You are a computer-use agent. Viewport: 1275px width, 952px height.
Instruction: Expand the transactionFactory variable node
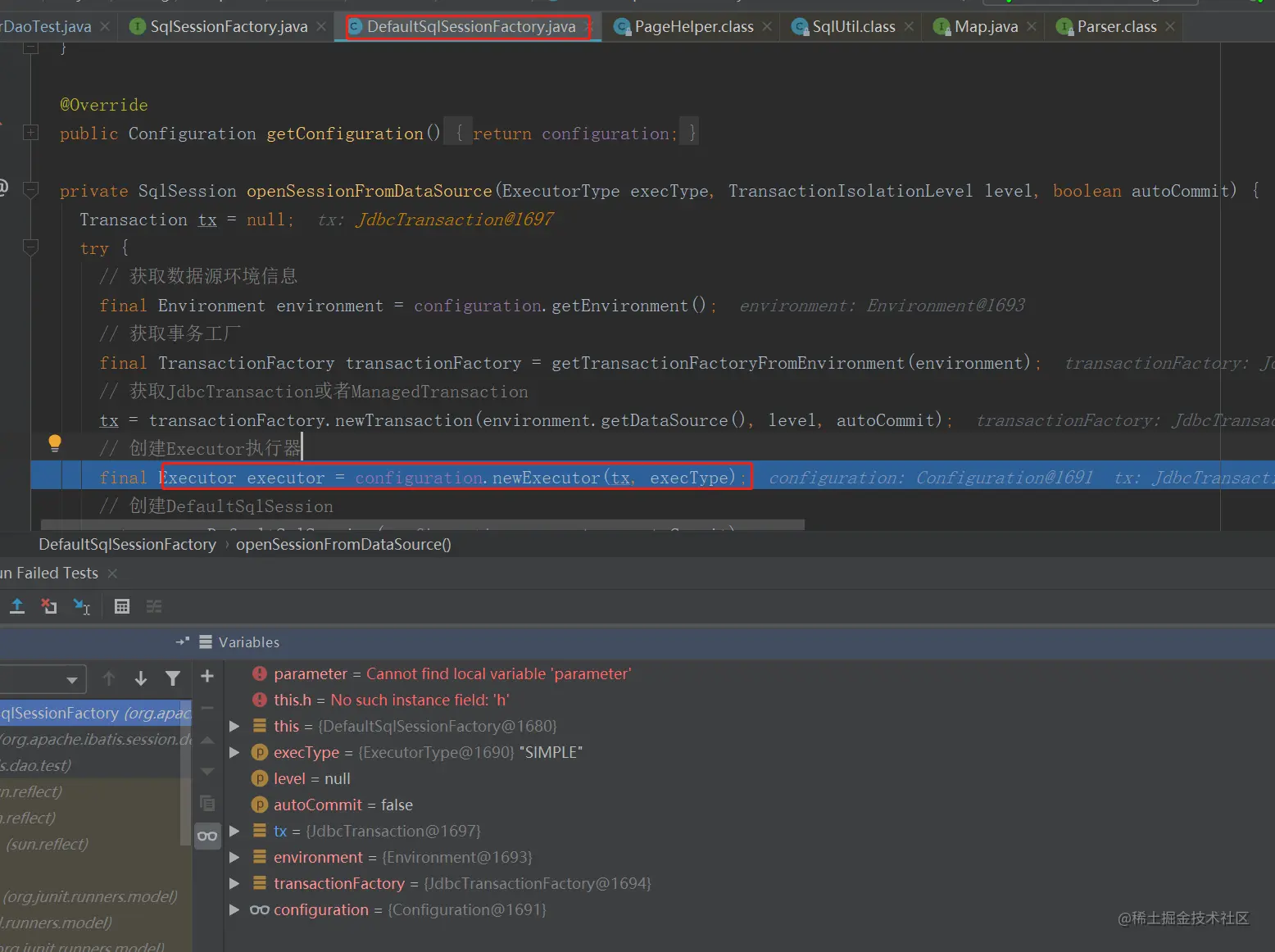pos(234,883)
